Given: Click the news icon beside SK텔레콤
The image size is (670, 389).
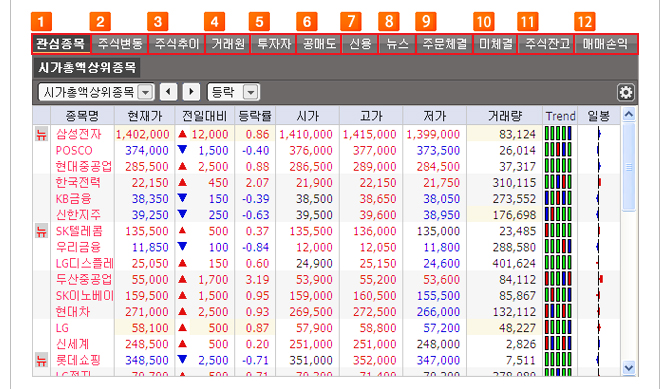Looking at the screenshot, I should coord(41,231).
